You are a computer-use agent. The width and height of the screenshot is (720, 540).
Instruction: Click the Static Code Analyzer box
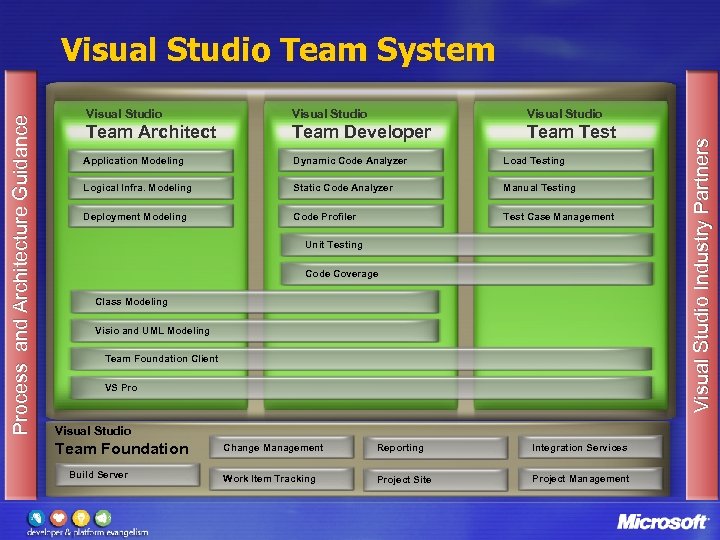[x=361, y=188]
